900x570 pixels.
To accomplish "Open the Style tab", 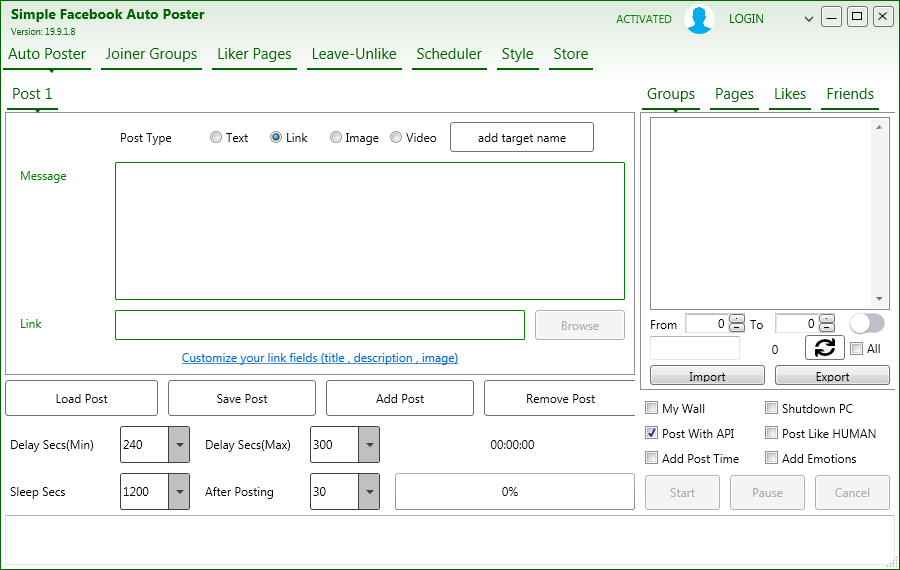I will pos(518,54).
